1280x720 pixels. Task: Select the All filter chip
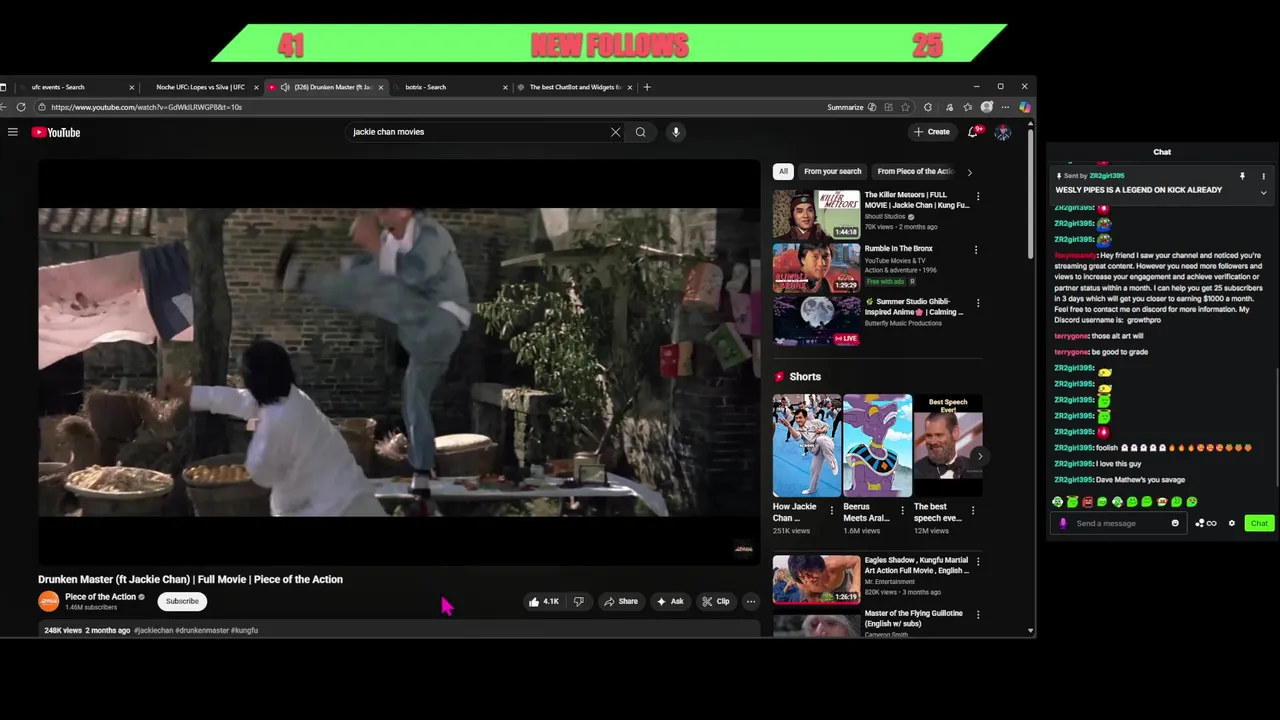(783, 171)
